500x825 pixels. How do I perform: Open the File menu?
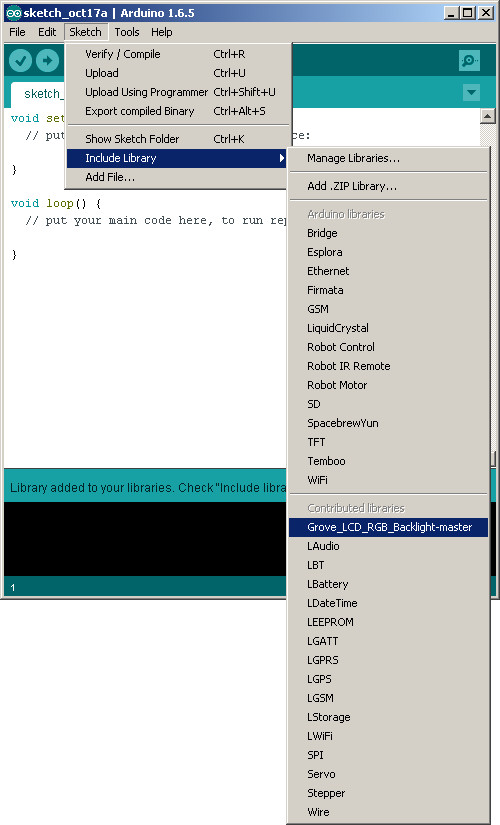tap(17, 32)
